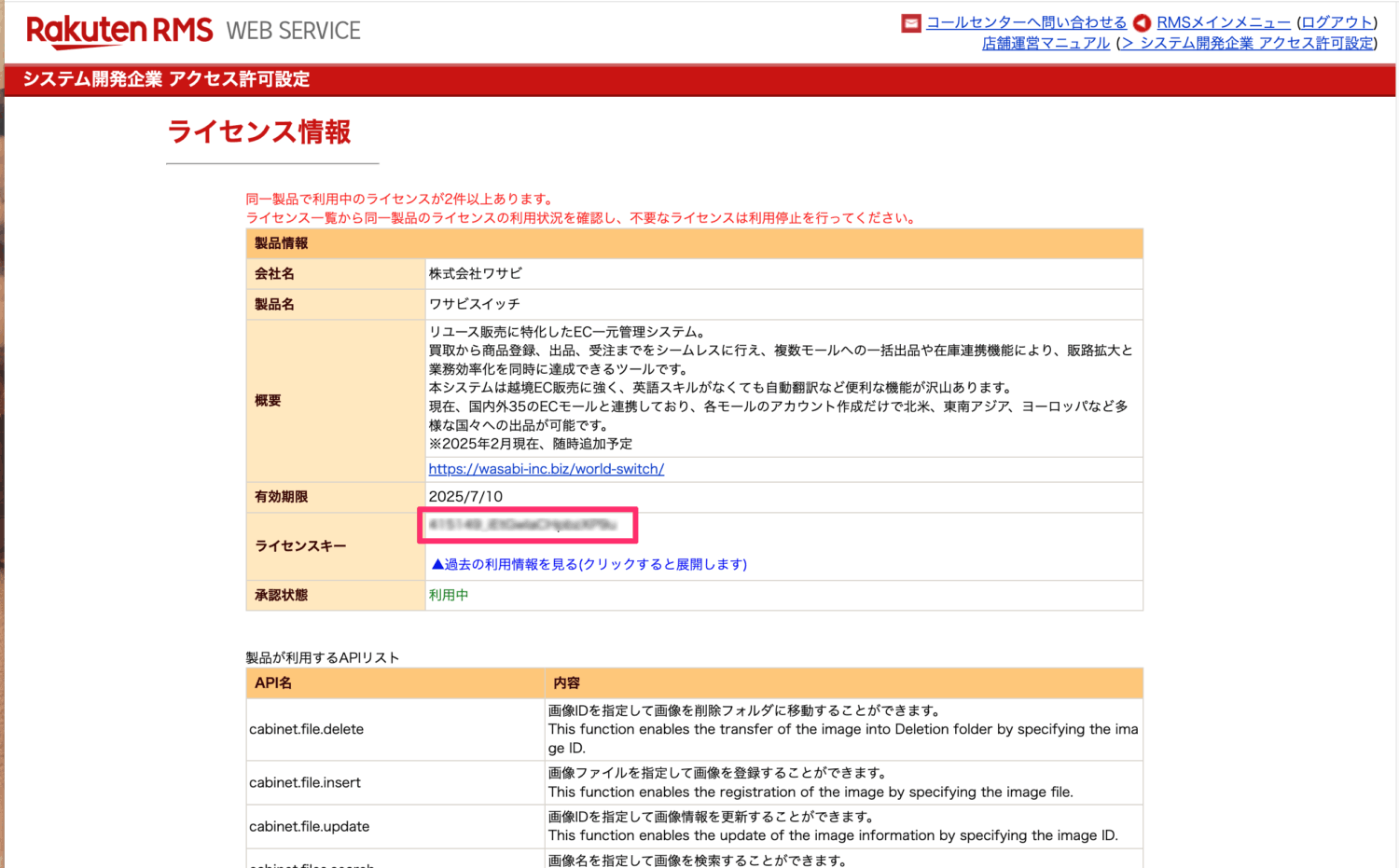The width and height of the screenshot is (1399, 868).
Task: Click the product overview paragraph
Action: point(781,388)
